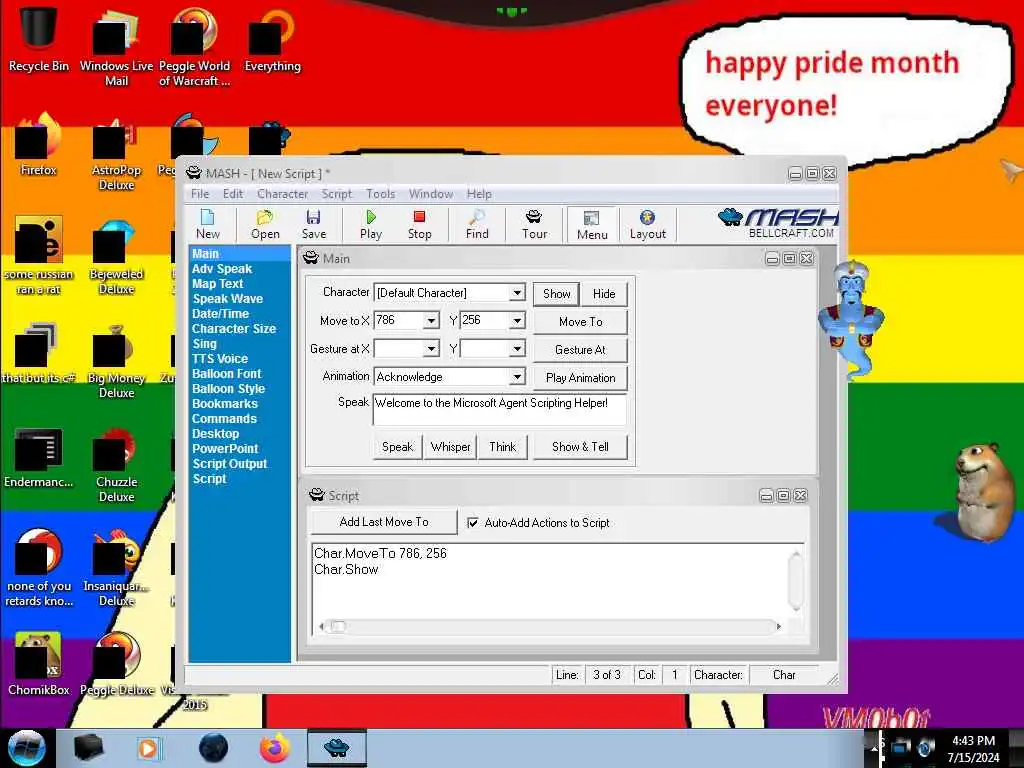
Task: Select the Chuzzle Deluxe desktop icon
Action: pyautogui.click(x=116, y=465)
